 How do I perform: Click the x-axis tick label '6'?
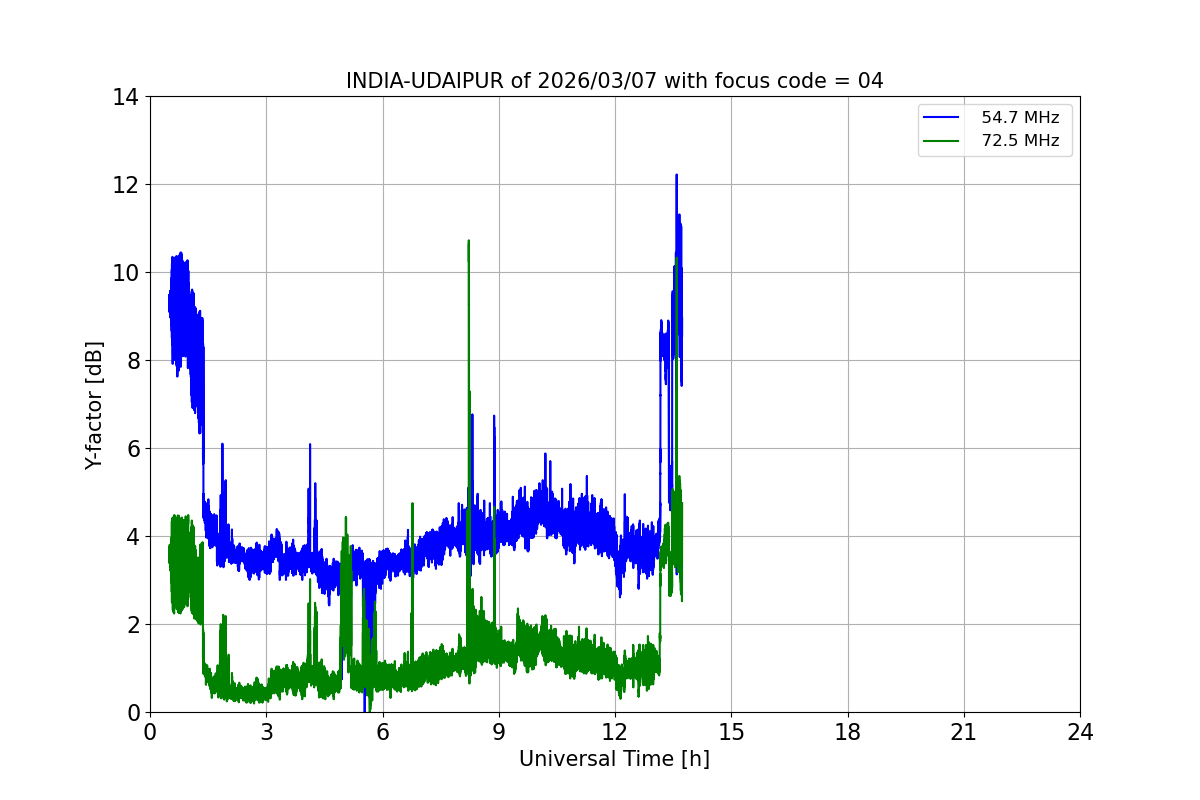tap(382, 732)
